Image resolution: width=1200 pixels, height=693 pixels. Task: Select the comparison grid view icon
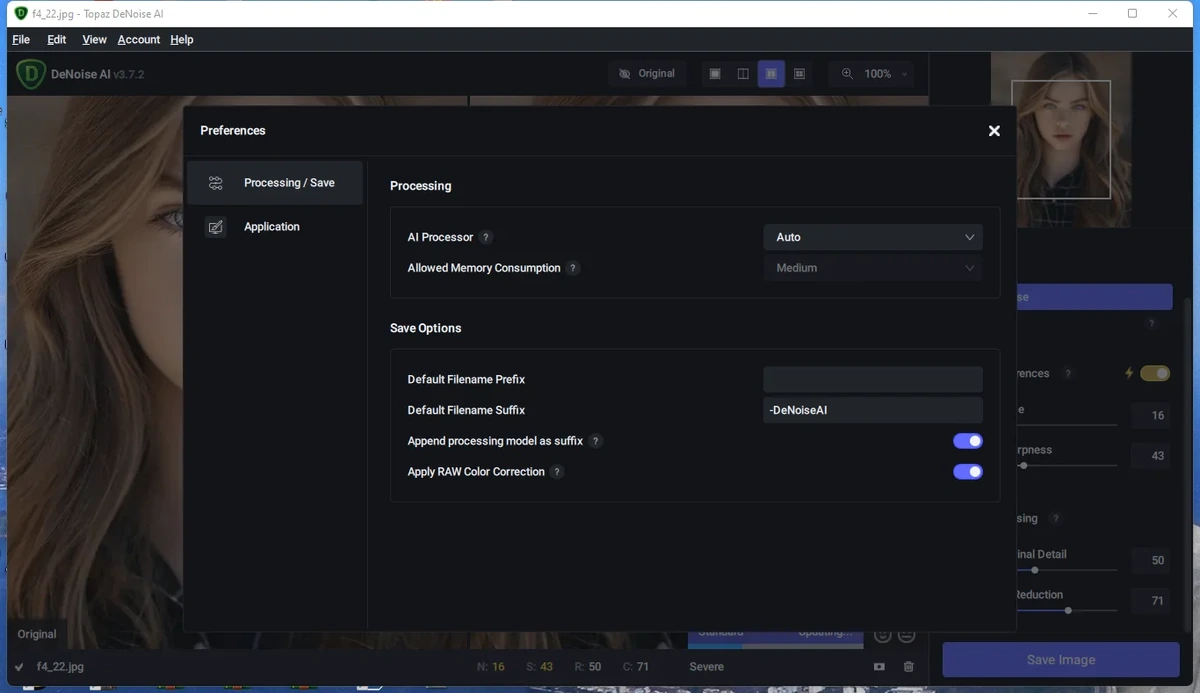pos(799,74)
